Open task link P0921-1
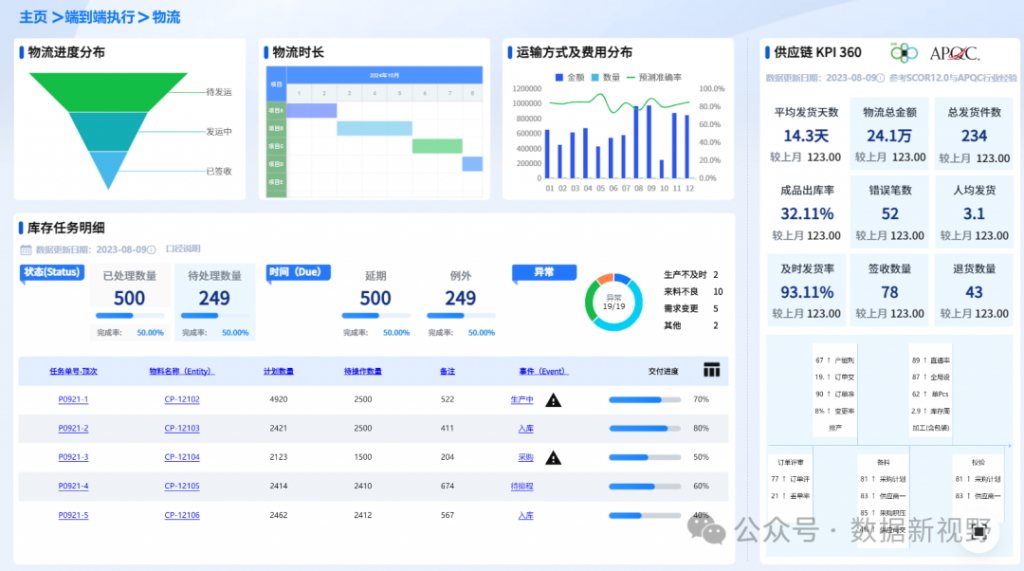The width and height of the screenshot is (1024, 571). pyautogui.click(x=73, y=400)
